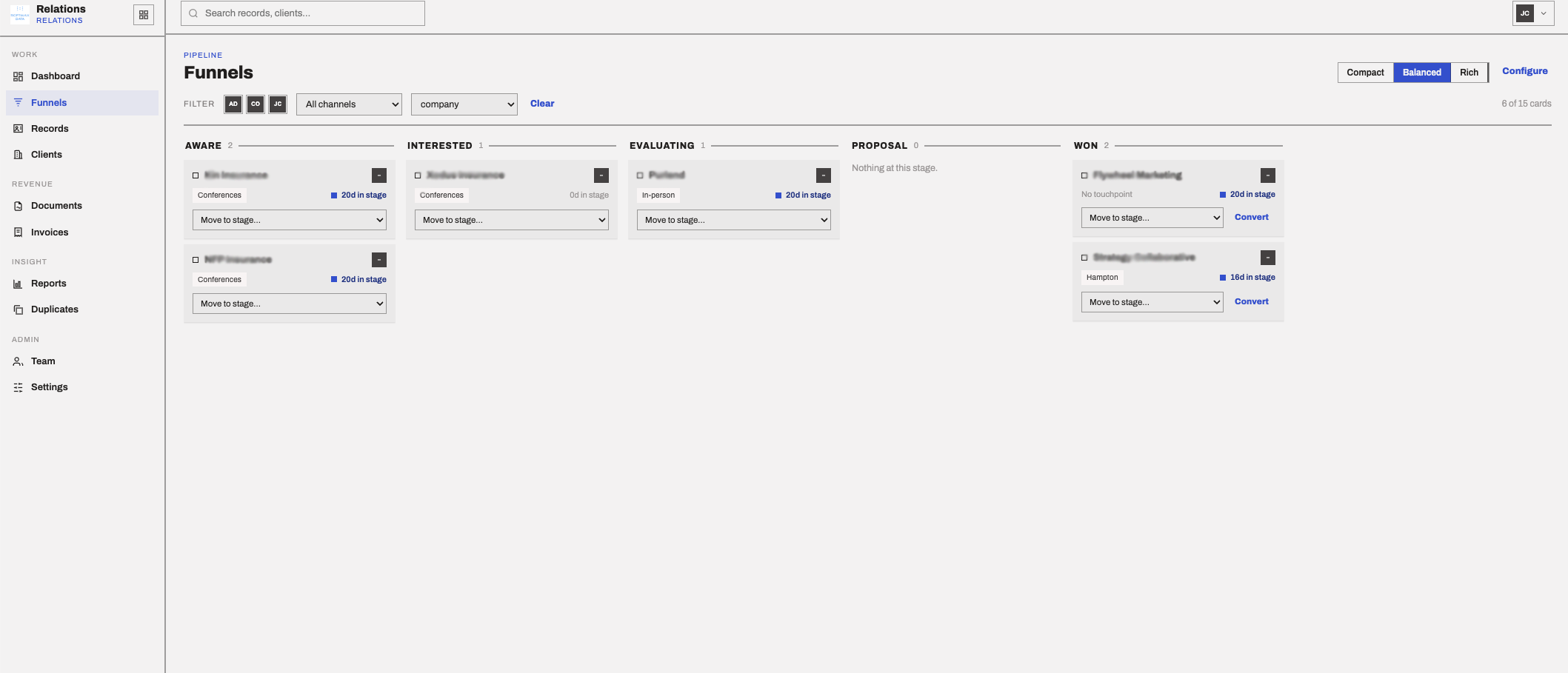Tick the checkbox on the Interested column card
This screenshot has height=673, width=1568.
point(418,175)
